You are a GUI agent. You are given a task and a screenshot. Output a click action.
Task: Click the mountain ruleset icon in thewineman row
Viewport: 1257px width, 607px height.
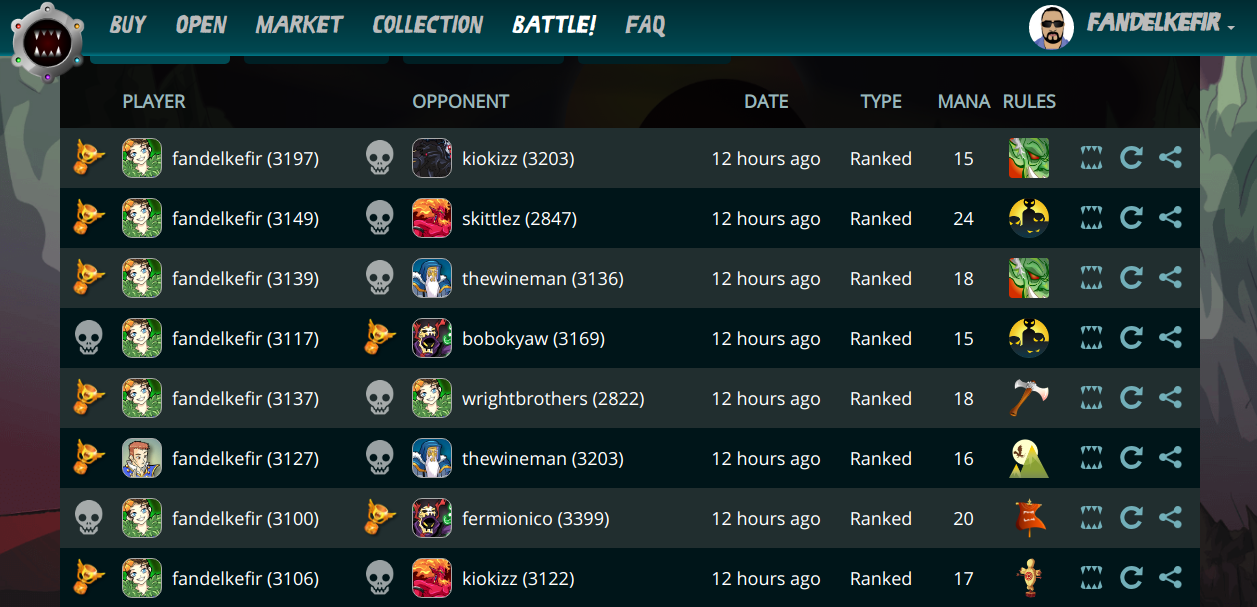pyautogui.click(x=1029, y=458)
